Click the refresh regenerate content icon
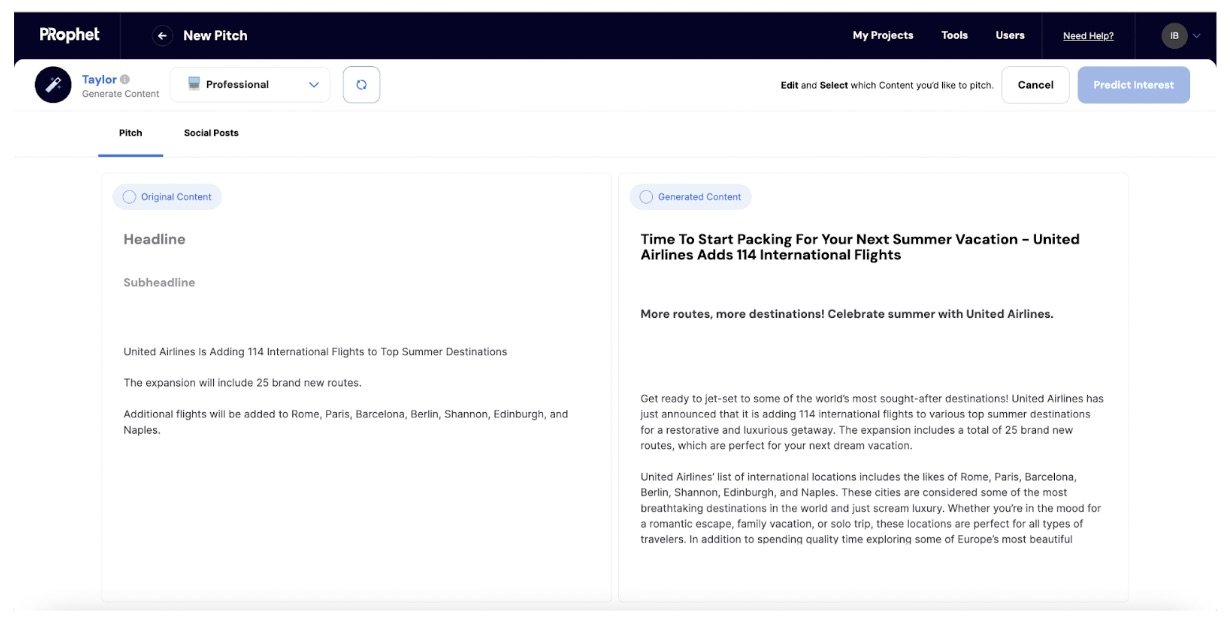The height and width of the screenshot is (638, 1228). pos(361,85)
